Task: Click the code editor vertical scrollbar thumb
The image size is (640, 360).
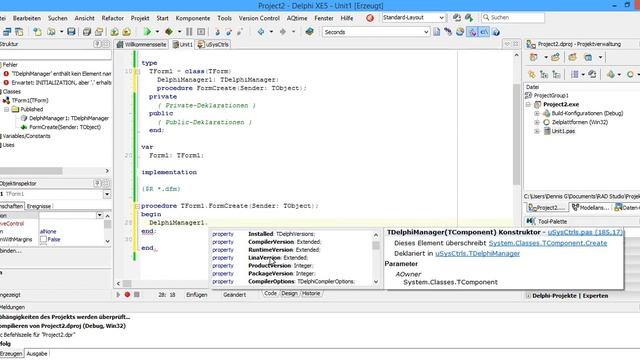Action: (516, 135)
